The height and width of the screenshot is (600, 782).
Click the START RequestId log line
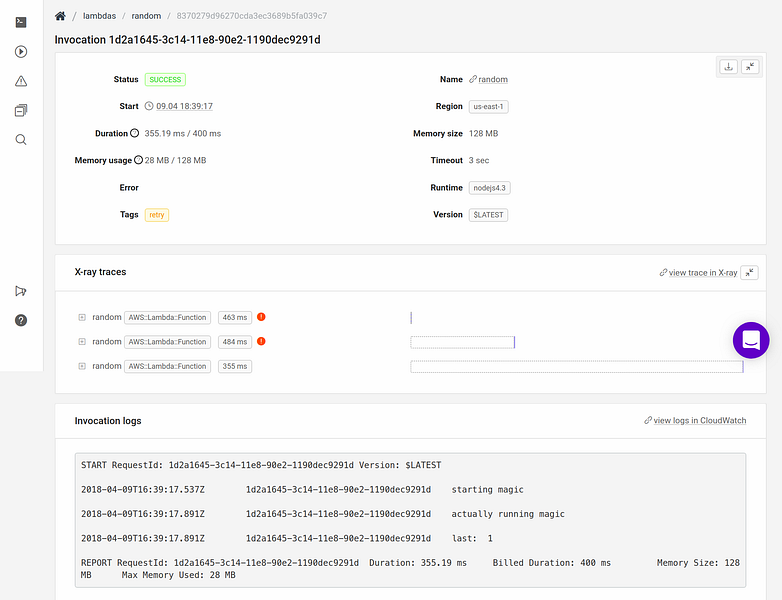261,465
